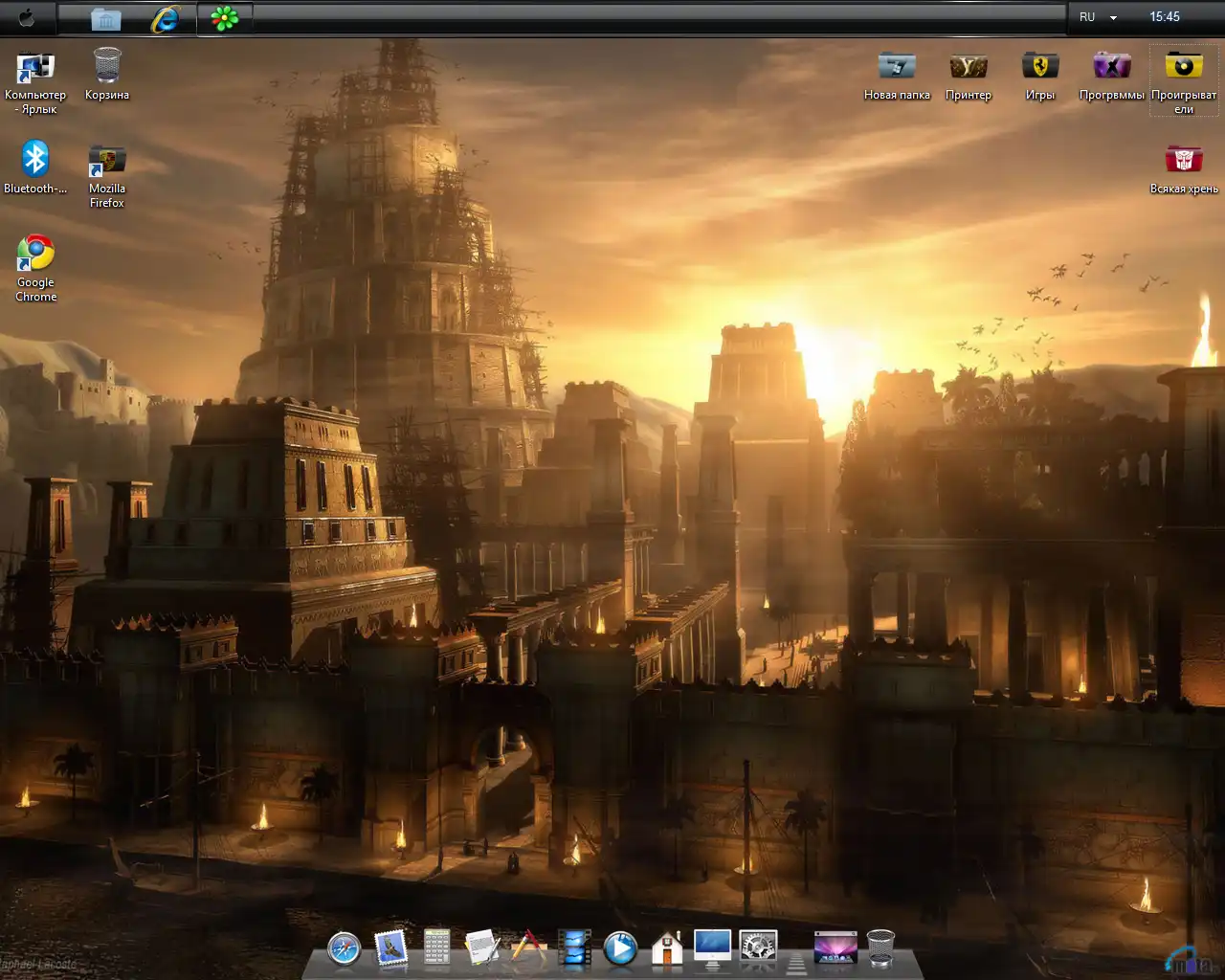
Task: Click the ICQ flower icon in taskbar
Action: [224, 18]
